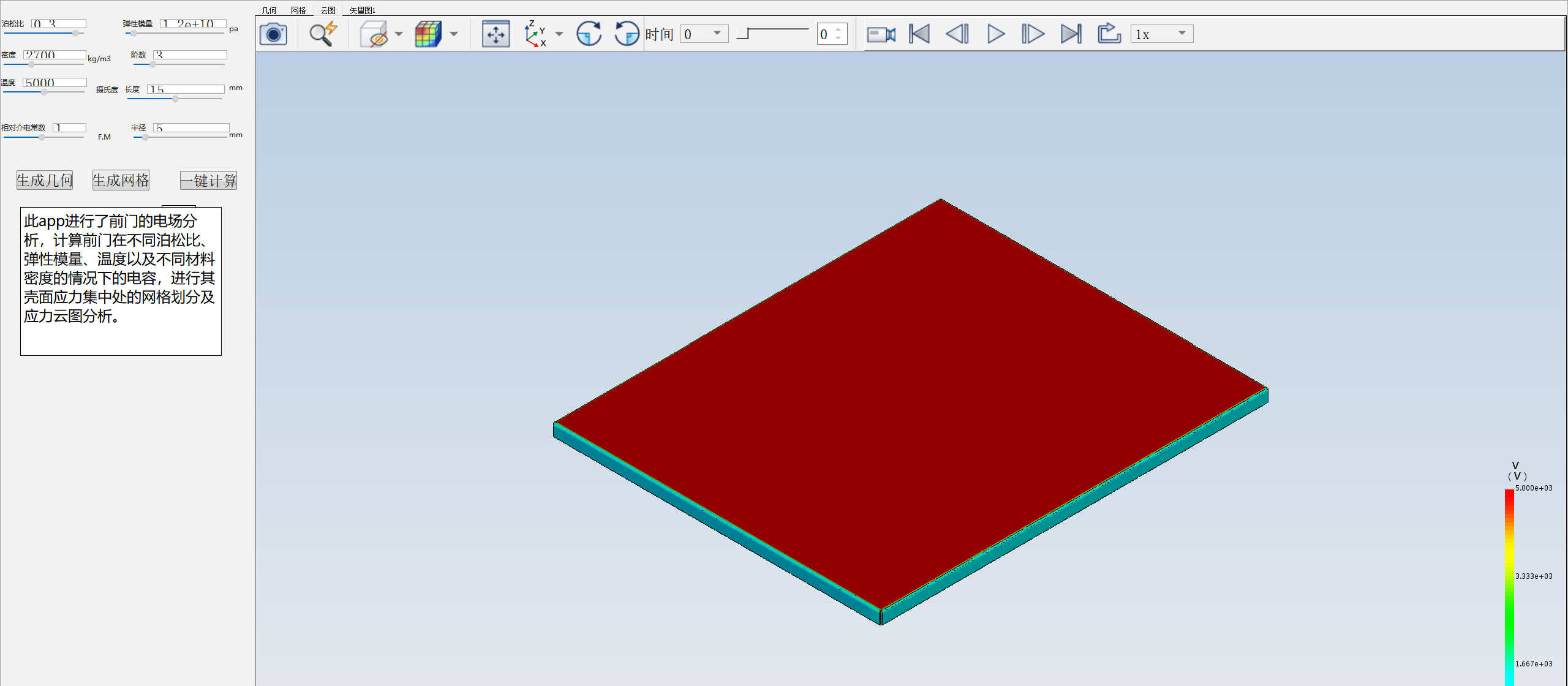1568x686 pixels.
Task: Record animation with the video camera icon
Action: tap(881, 34)
